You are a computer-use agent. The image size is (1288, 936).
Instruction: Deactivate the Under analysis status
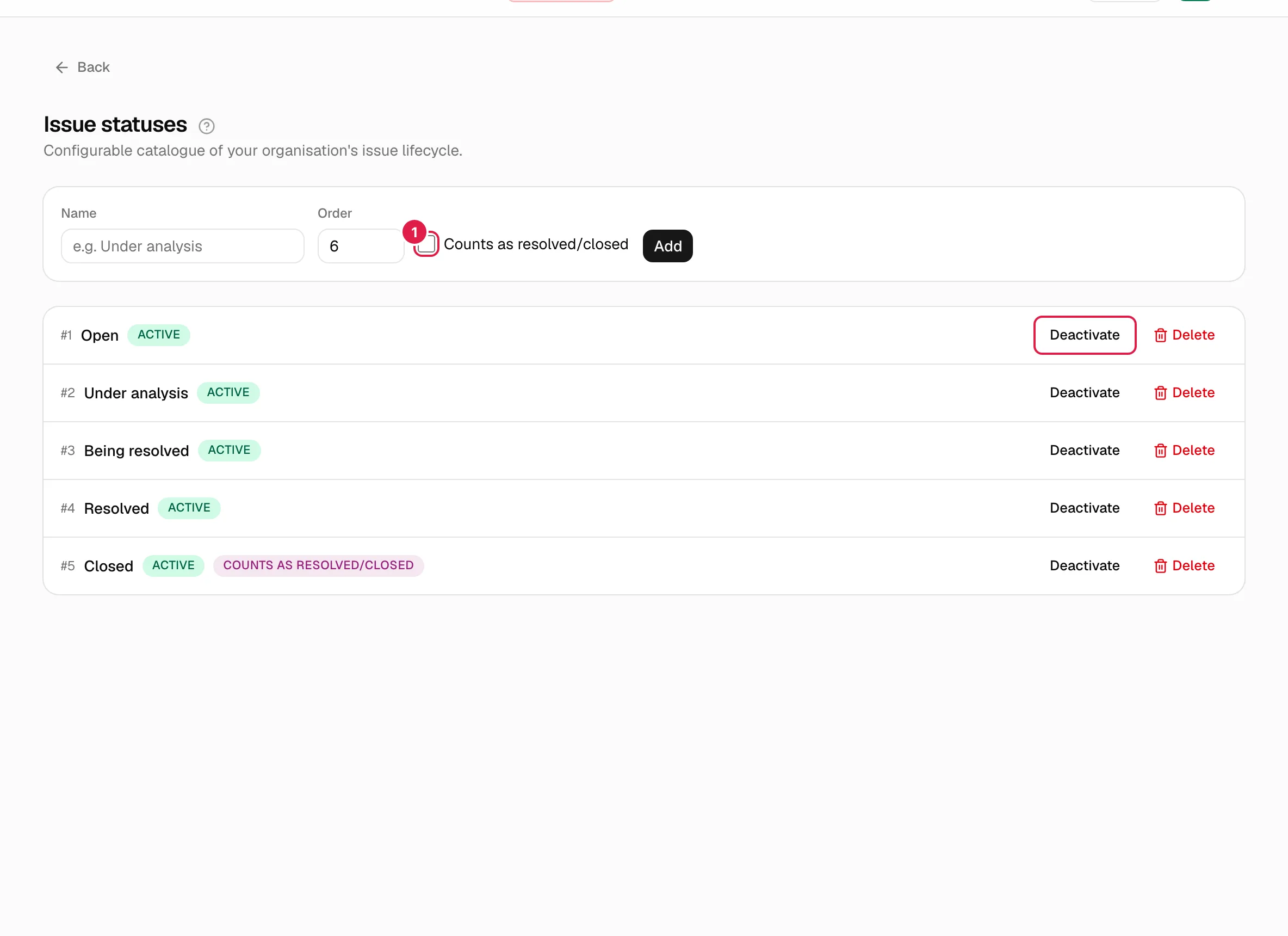[x=1084, y=393]
